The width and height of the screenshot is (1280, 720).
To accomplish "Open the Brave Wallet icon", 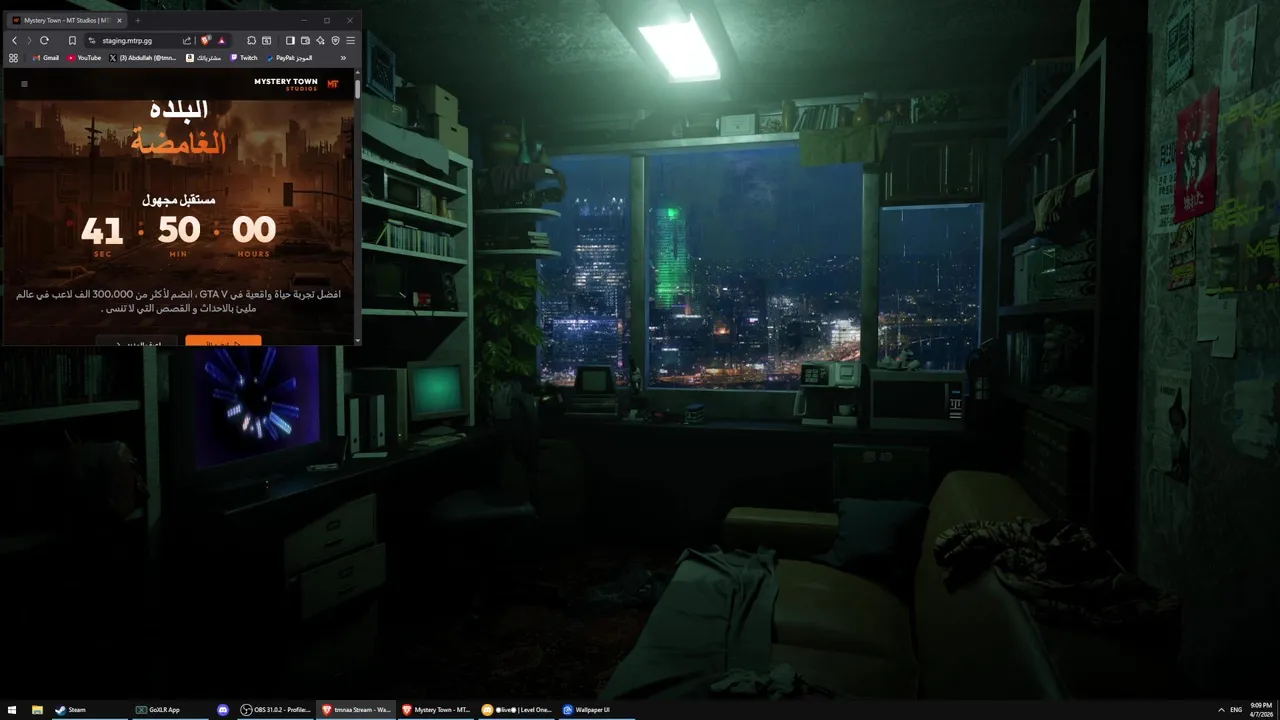I will pos(305,41).
